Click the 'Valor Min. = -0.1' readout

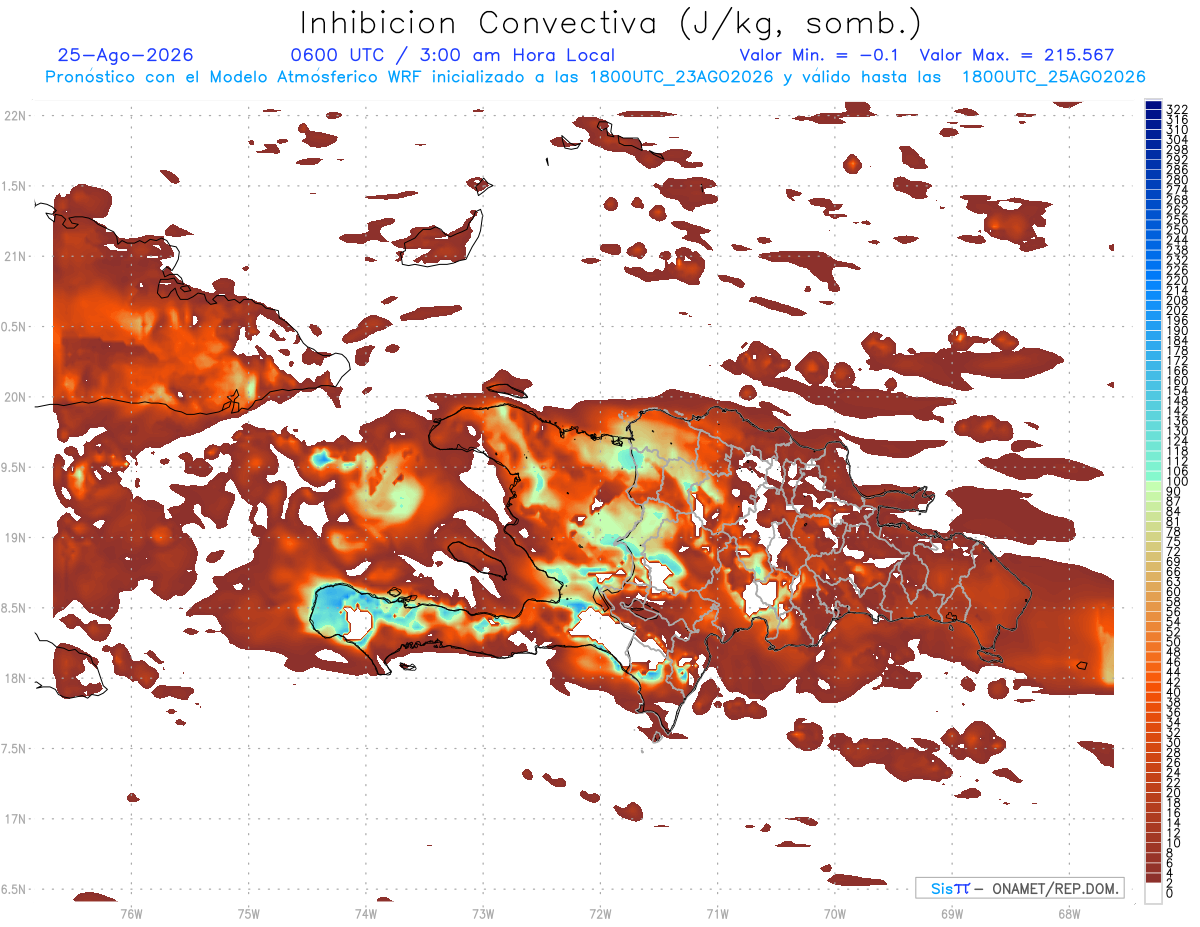point(819,56)
